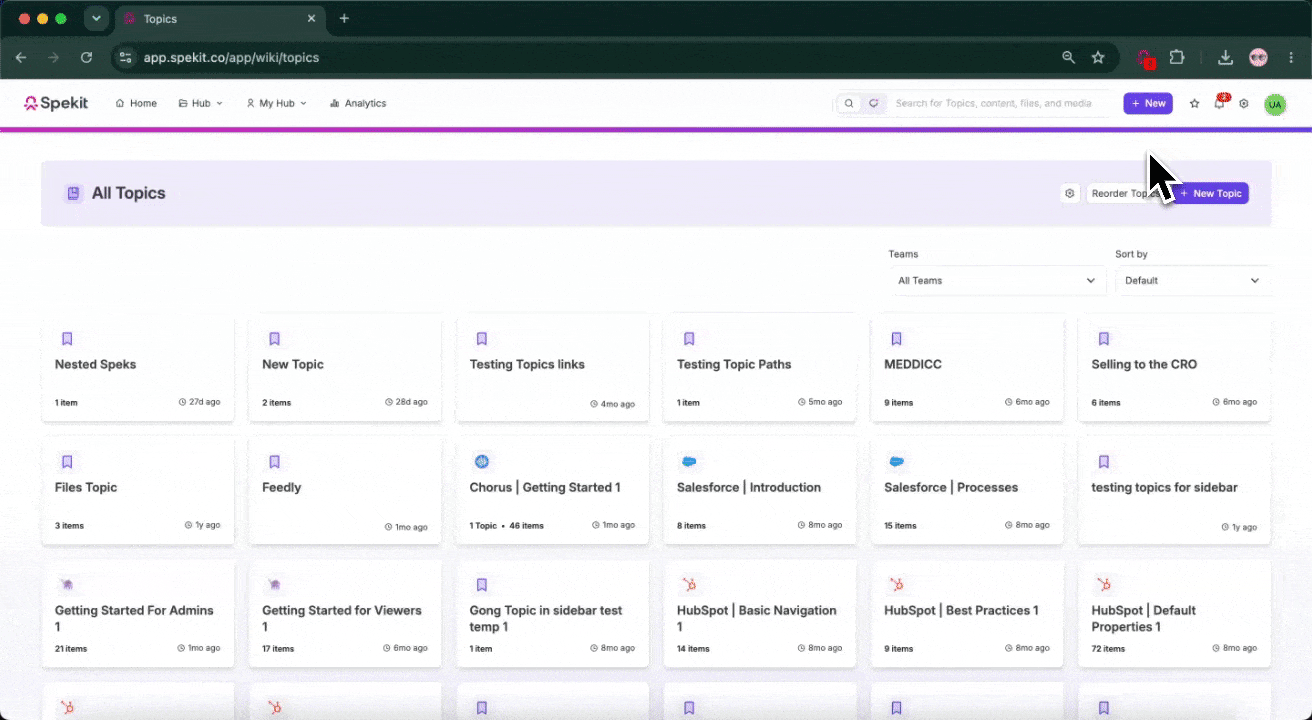
Task: Bookmark this page with the address bar star
Action: 1098,58
